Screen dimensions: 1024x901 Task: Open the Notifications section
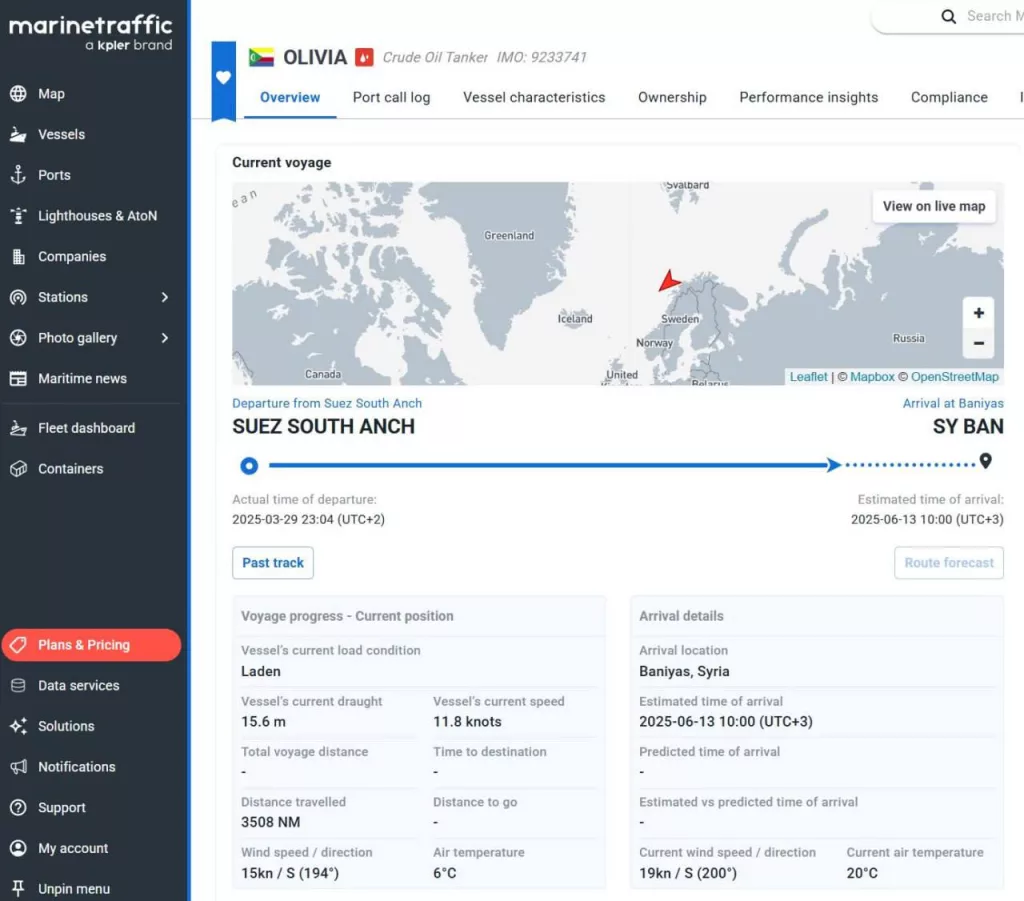click(75, 766)
